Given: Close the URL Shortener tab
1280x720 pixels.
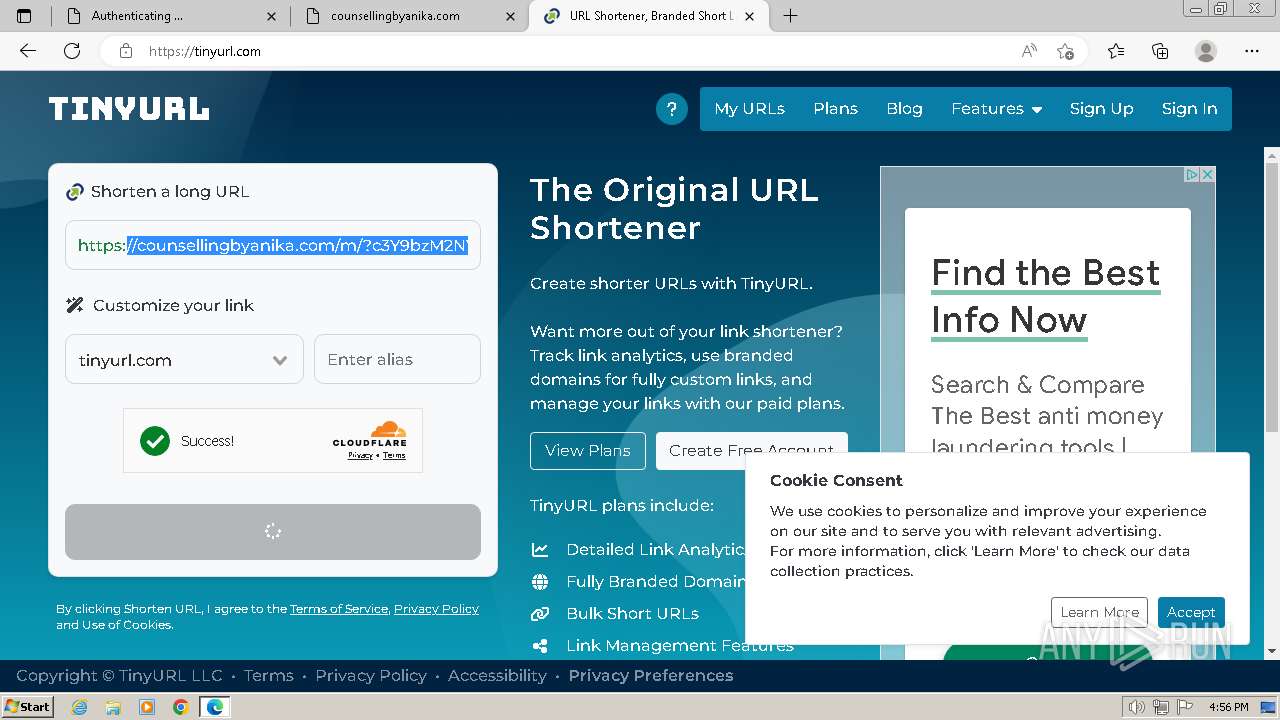Looking at the screenshot, I should point(749,16).
